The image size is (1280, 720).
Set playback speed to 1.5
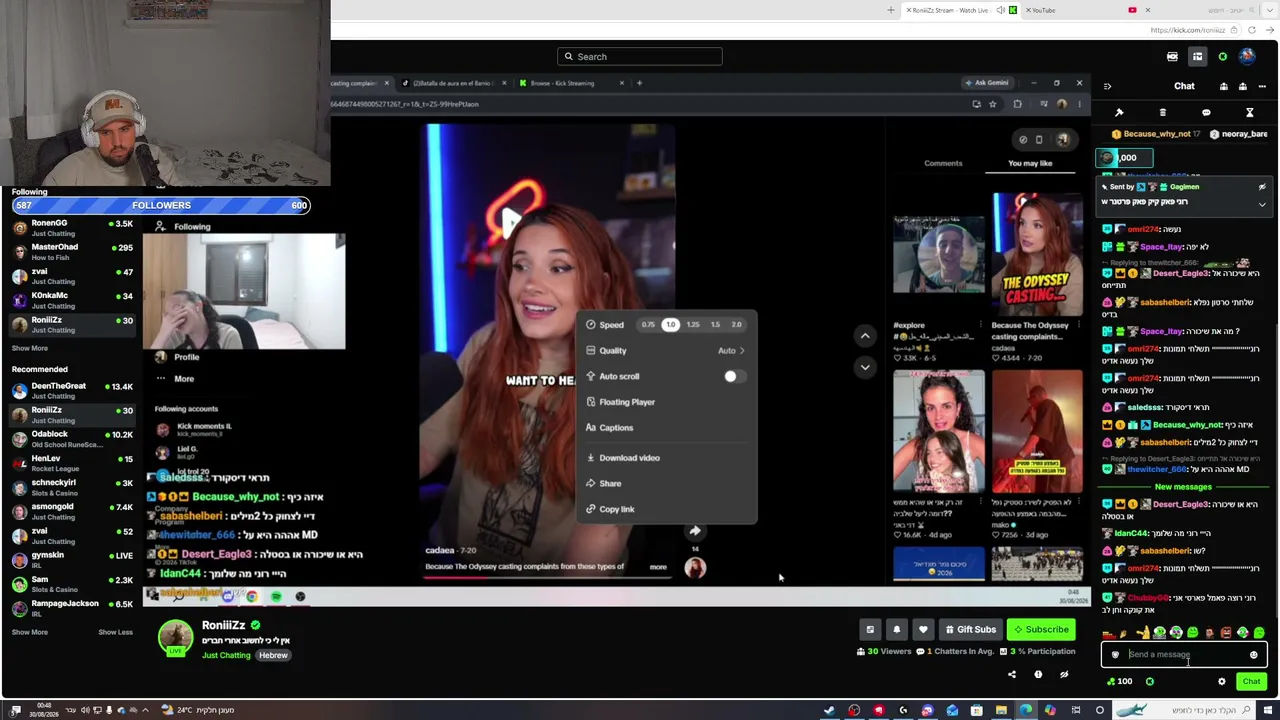click(715, 324)
